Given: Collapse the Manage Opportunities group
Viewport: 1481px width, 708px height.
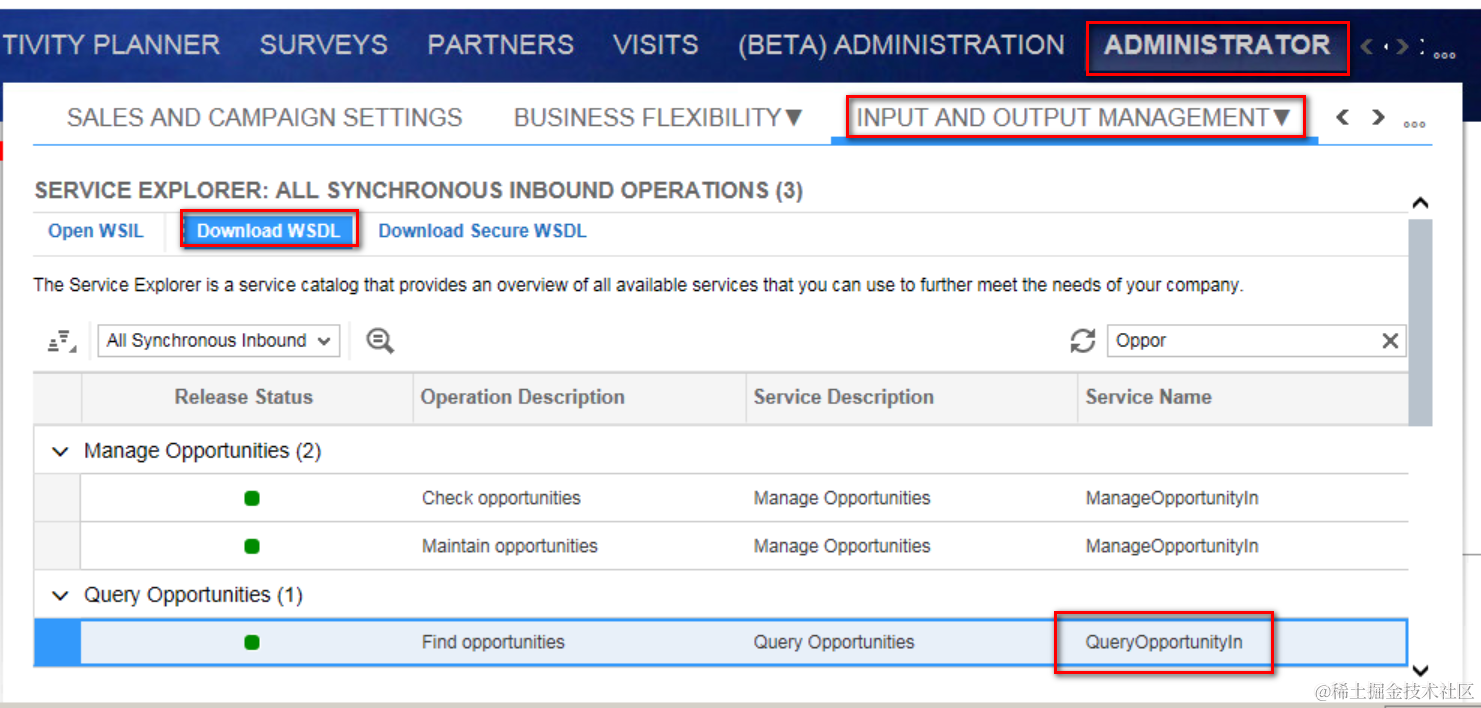Looking at the screenshot, I should 61,452.
